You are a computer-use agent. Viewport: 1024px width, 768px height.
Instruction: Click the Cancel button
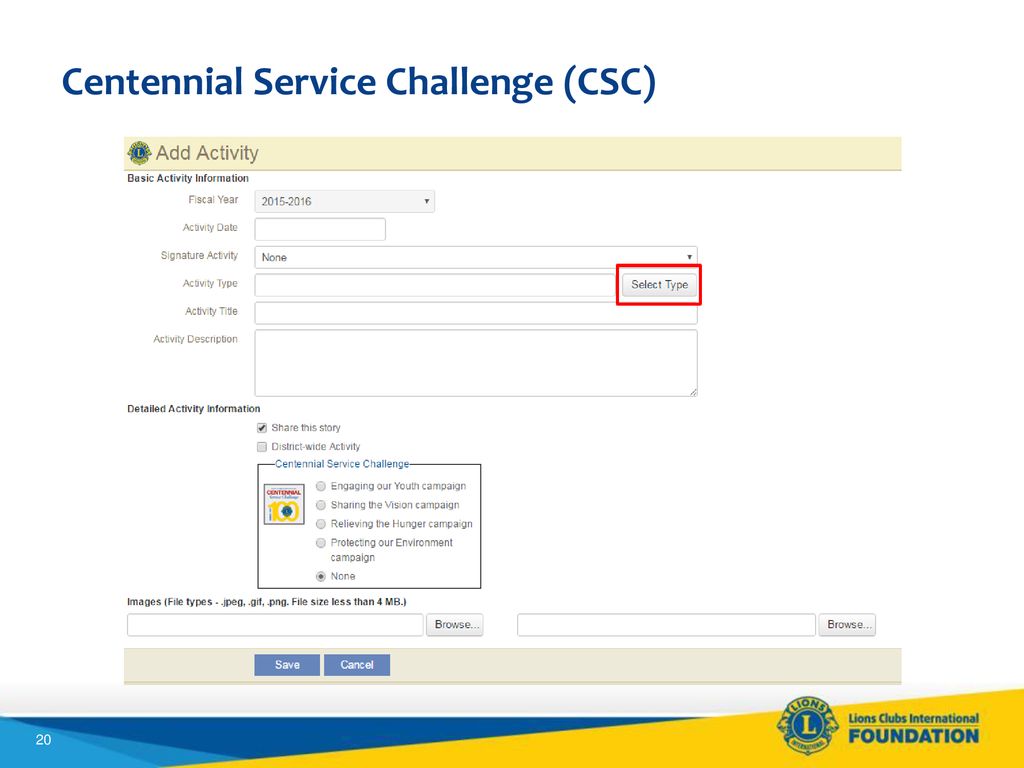(357, 665)
